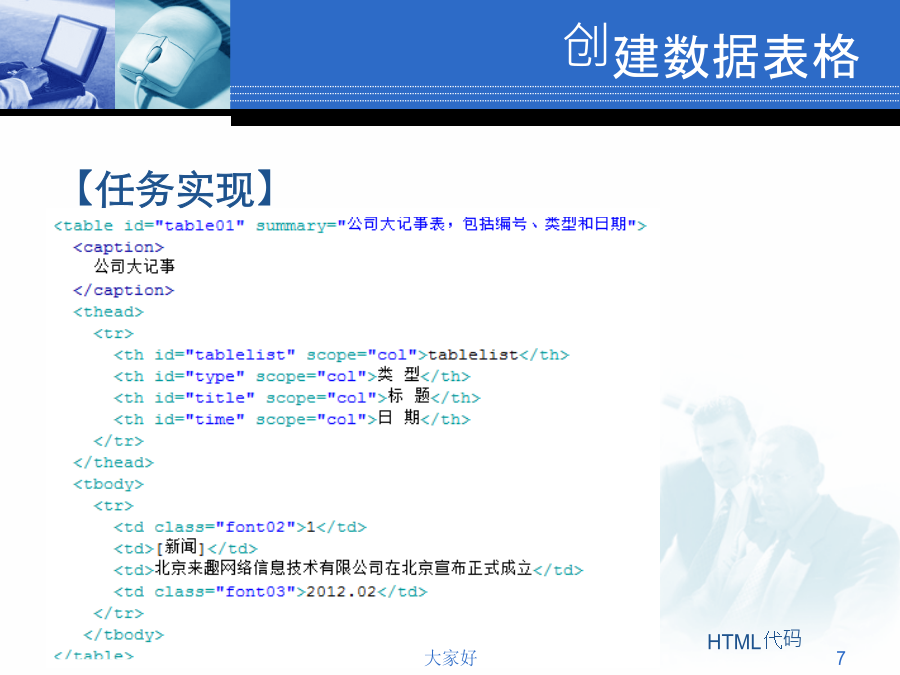
Task: Click the table id="table01" opening tag line
Action: click(350, 224)
